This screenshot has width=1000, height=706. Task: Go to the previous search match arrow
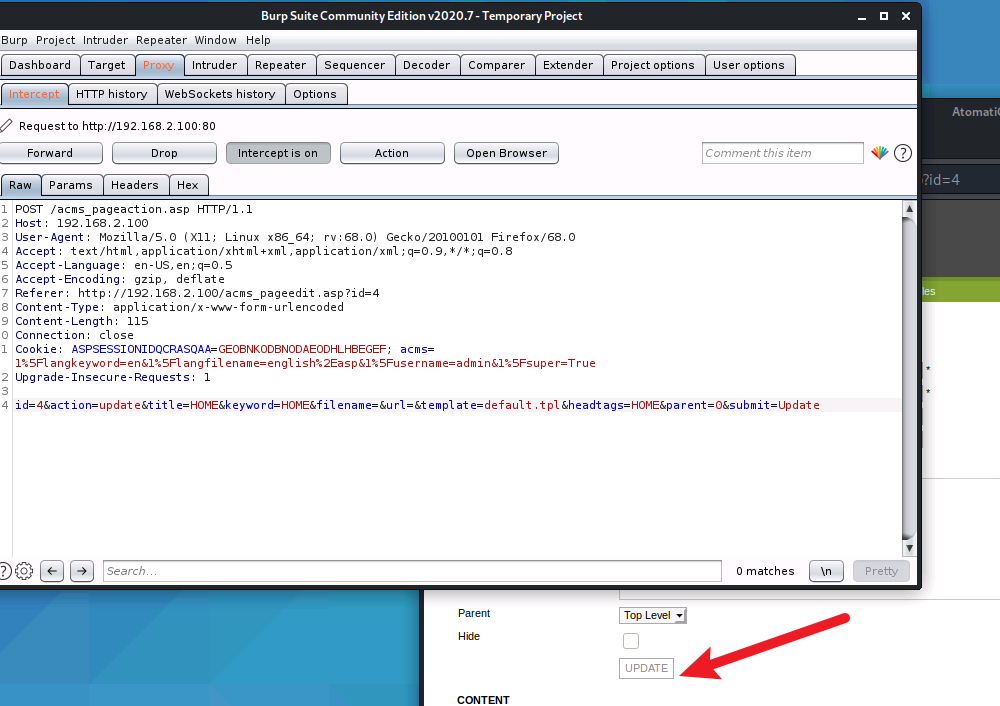[52, 571]
